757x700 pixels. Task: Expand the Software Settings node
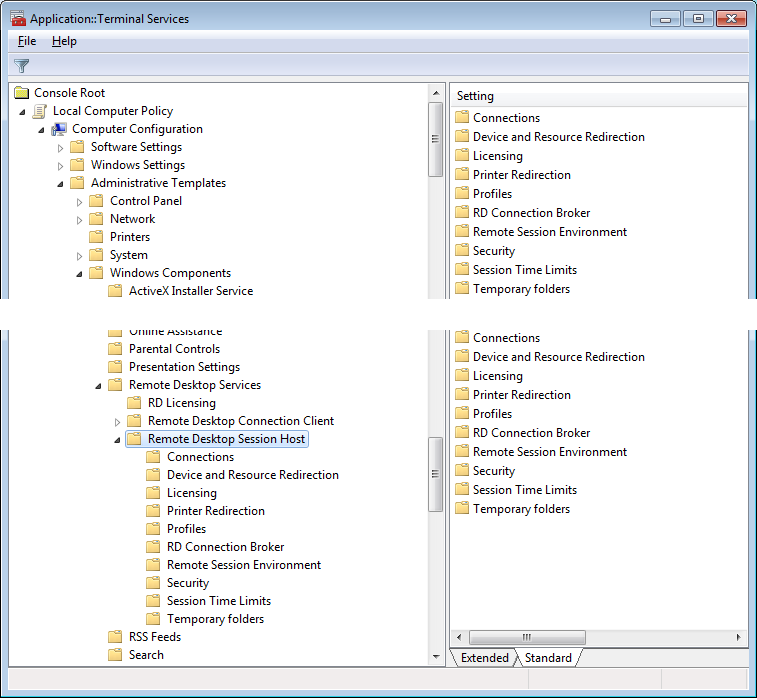point(61,148)
